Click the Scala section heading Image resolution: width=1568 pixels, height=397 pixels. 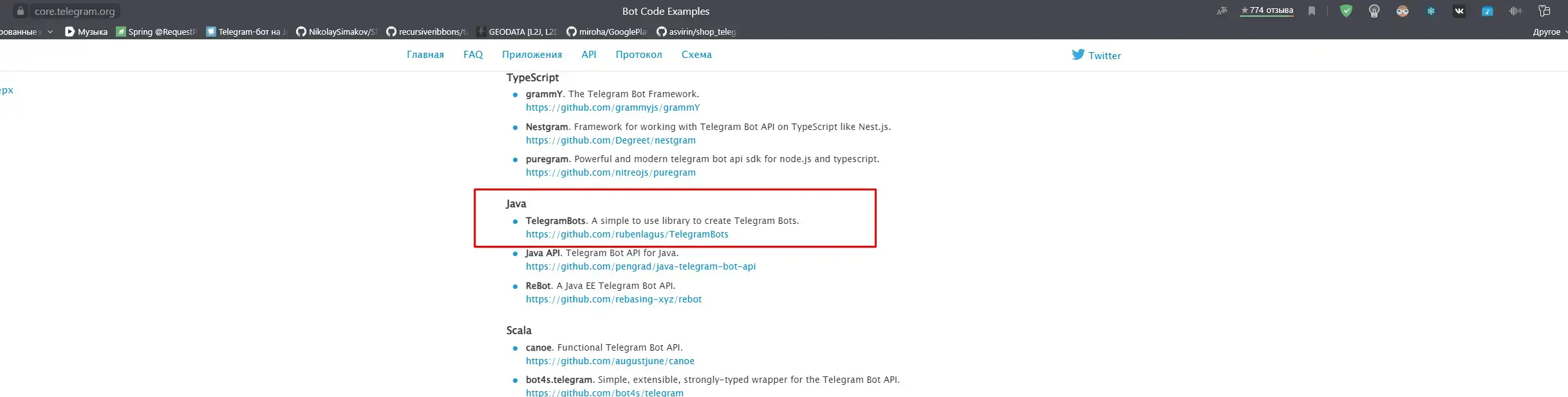point(519,330)
